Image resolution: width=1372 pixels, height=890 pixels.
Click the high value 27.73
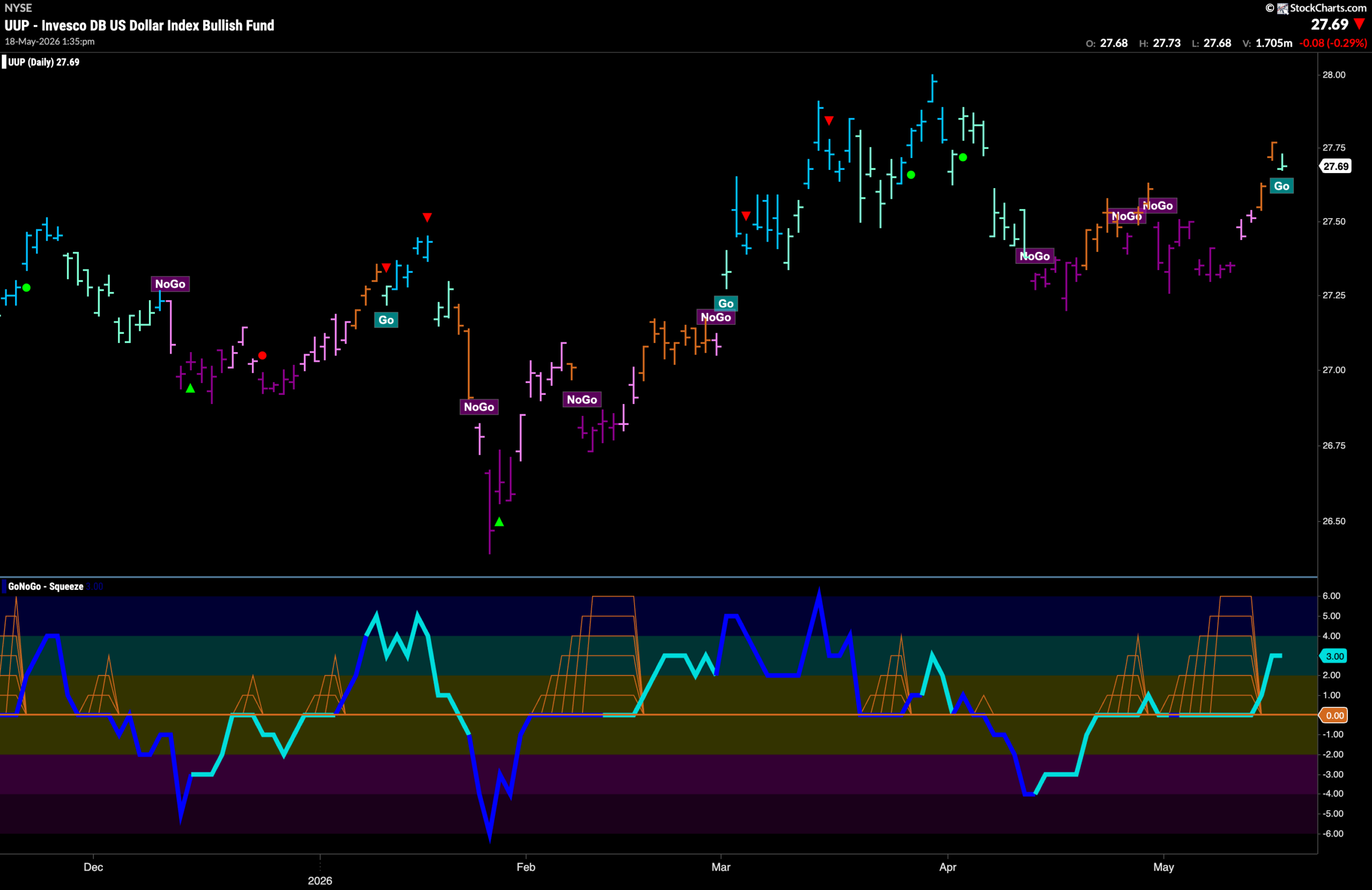1167,43
